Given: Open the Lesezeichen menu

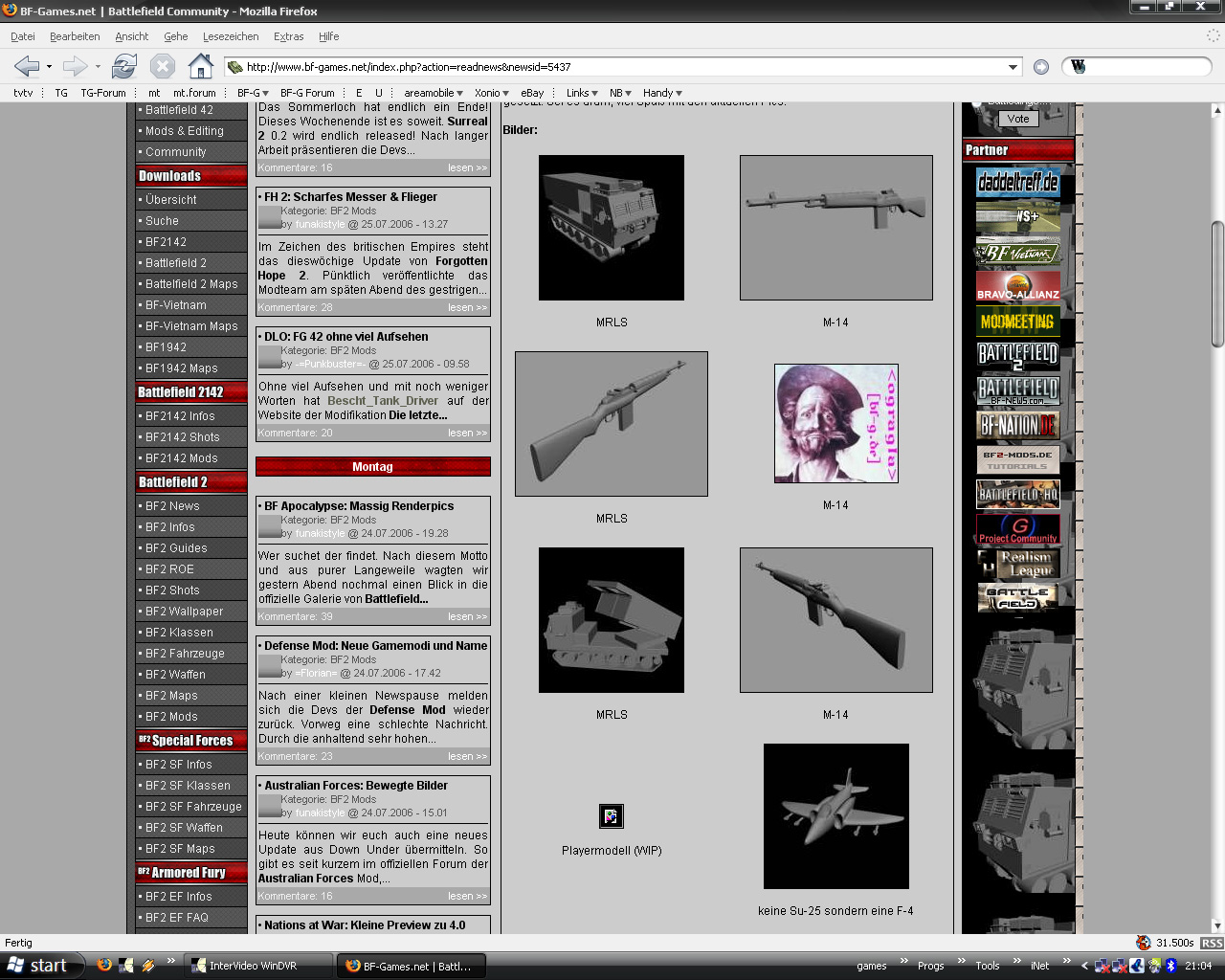Looking at the screenshot, I should tap(231, 36).
